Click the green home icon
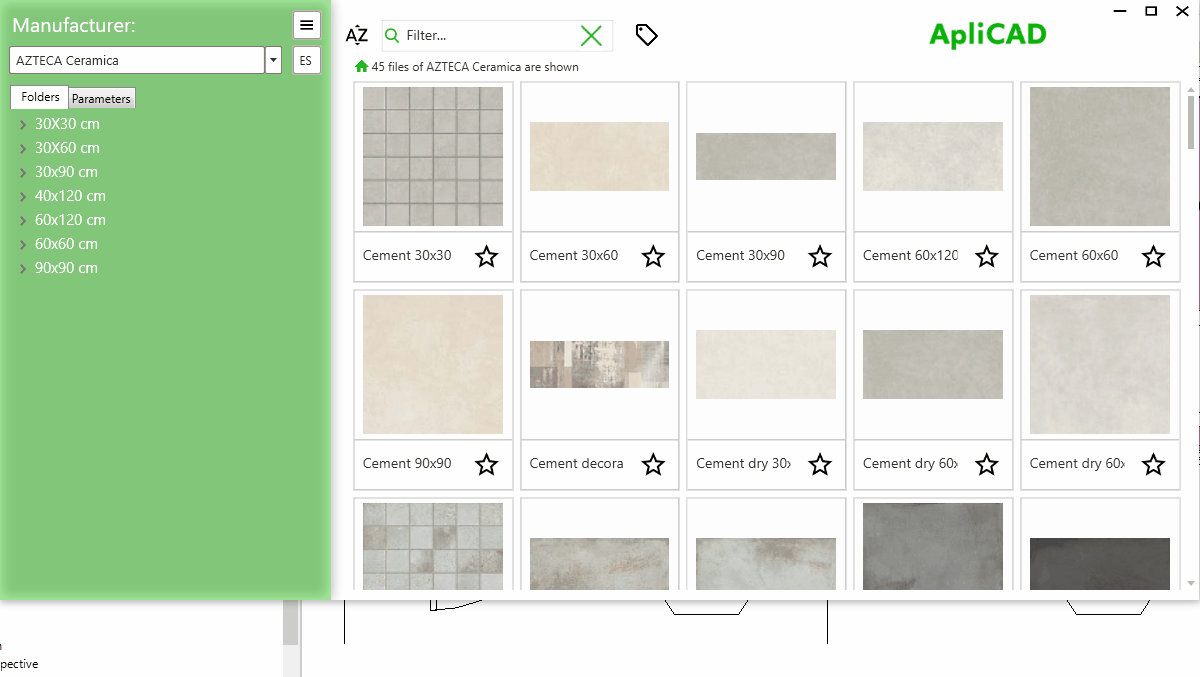Screen dimensions: 1200x677 [361, 67]
